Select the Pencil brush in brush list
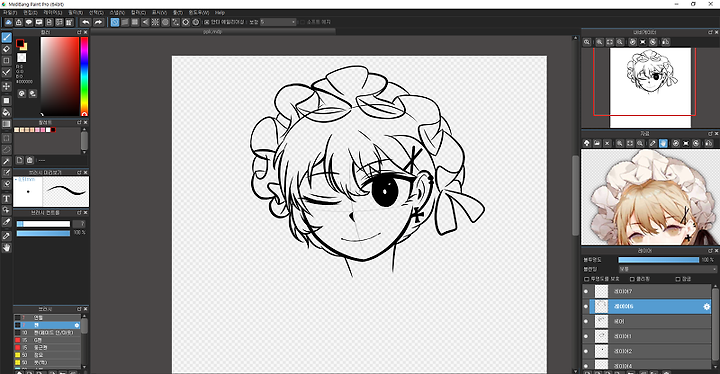720x374 pixels. (x=47, y=317)
